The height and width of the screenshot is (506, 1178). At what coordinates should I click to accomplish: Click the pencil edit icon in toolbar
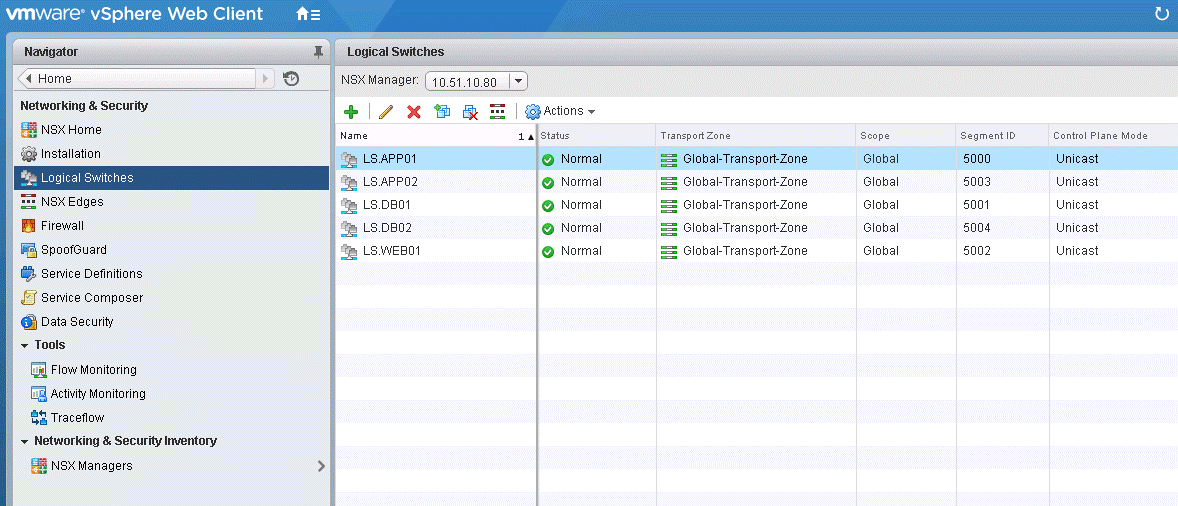(x=385, y=112)
